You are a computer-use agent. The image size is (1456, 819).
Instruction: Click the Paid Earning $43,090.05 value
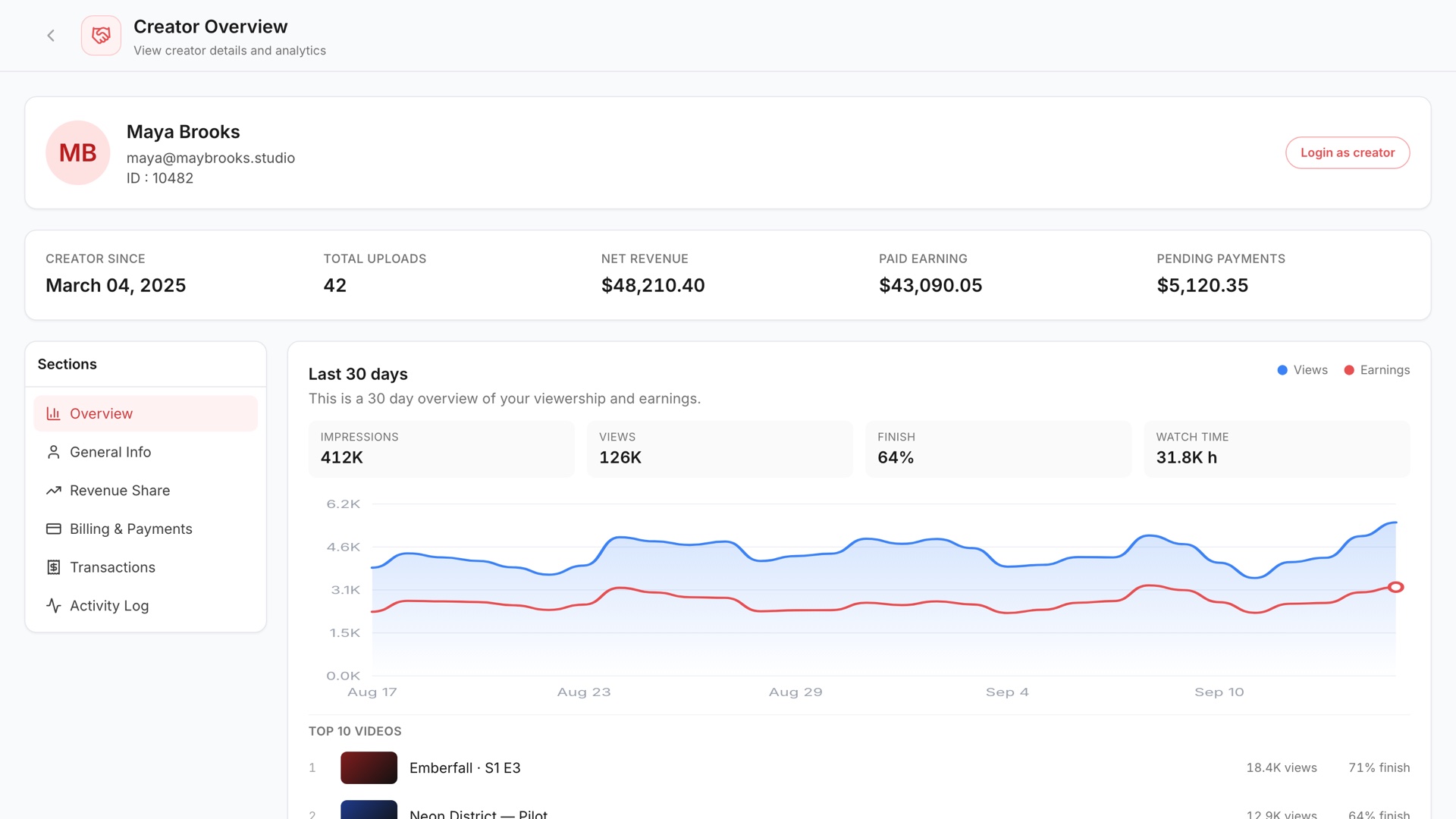coord(930,285)
